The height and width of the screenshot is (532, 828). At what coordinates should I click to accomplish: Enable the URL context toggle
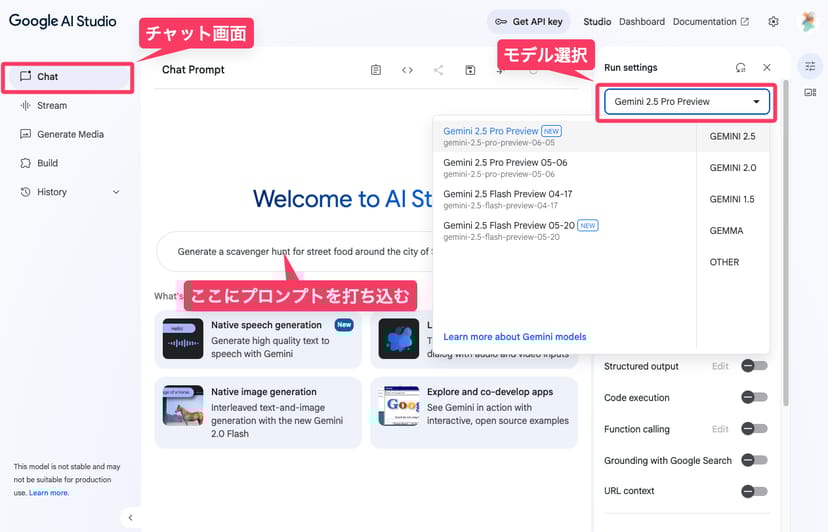[x=754, y=491]
